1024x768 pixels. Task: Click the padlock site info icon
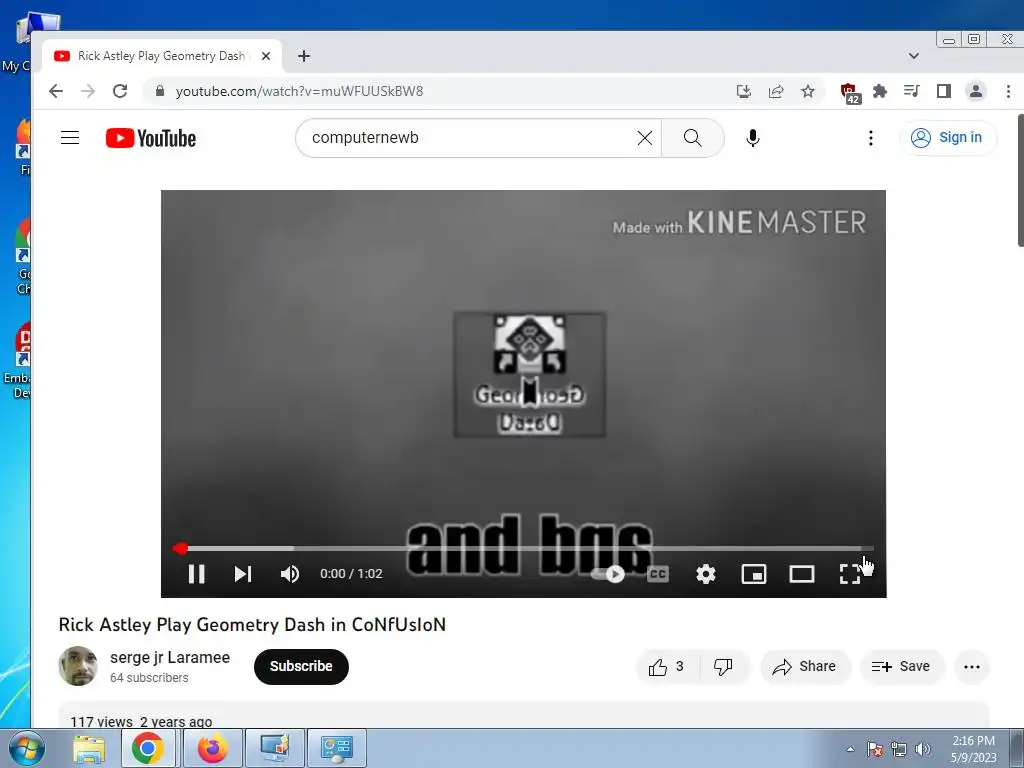(x=160, y=91)
